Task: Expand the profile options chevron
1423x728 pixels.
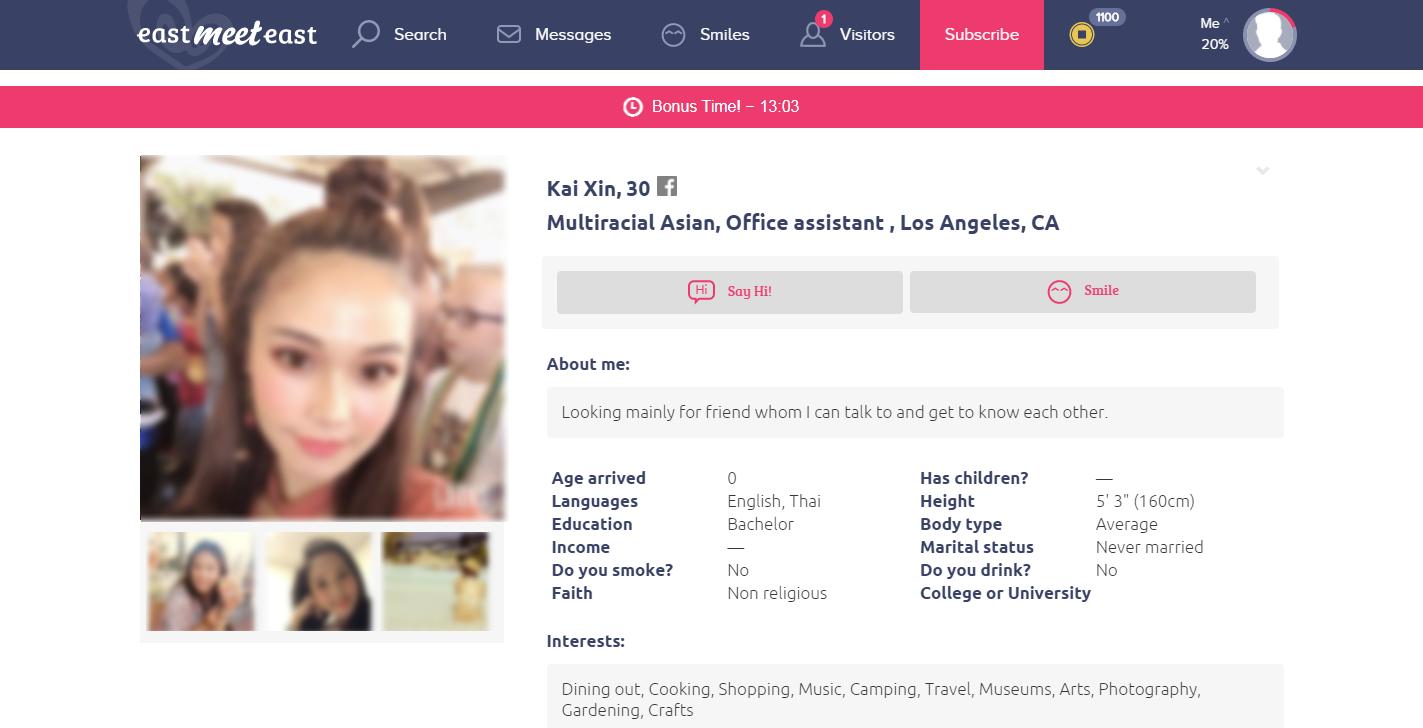Action: click(1263, 171)
